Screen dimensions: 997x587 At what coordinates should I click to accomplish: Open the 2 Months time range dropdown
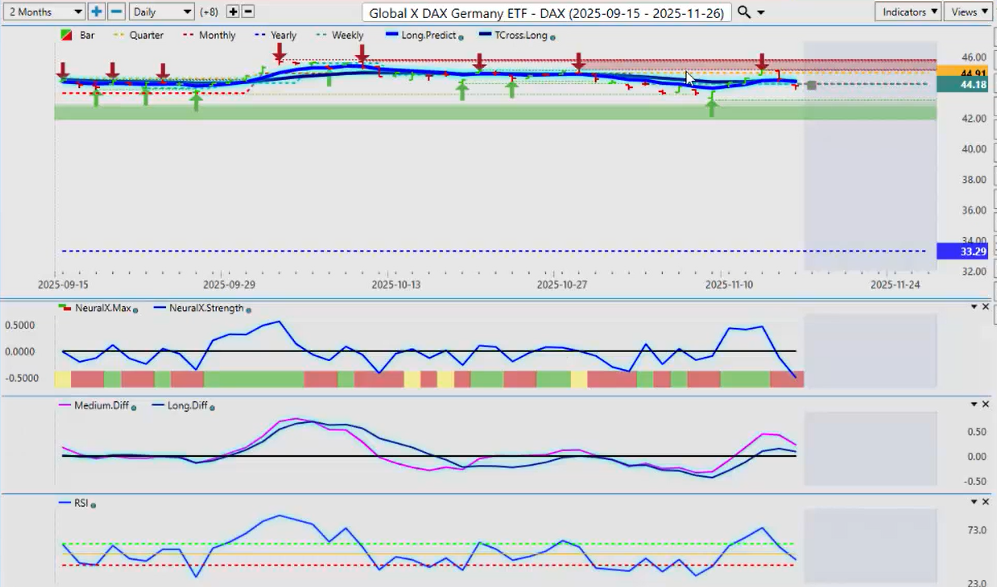click(x=43, y=12)
